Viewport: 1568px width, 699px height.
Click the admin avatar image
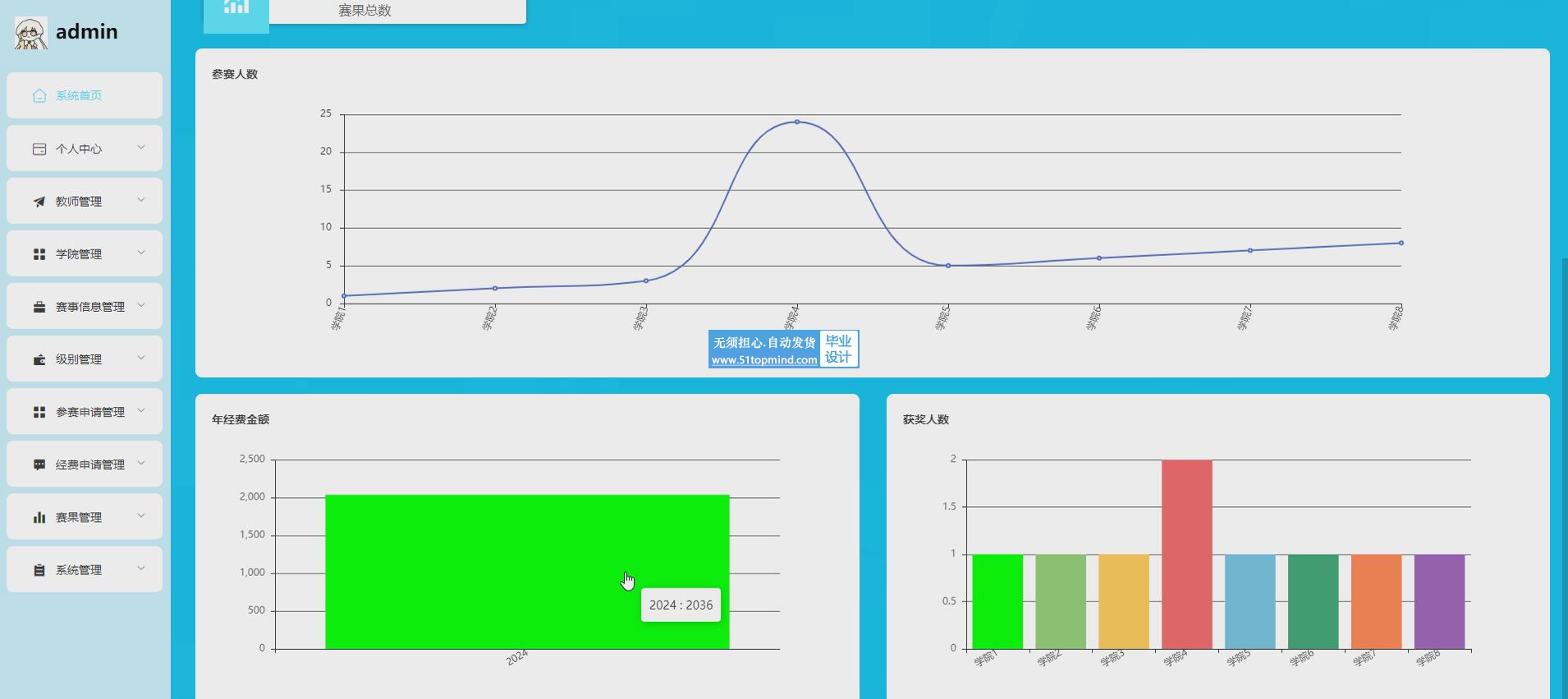[x=31, y=34]
